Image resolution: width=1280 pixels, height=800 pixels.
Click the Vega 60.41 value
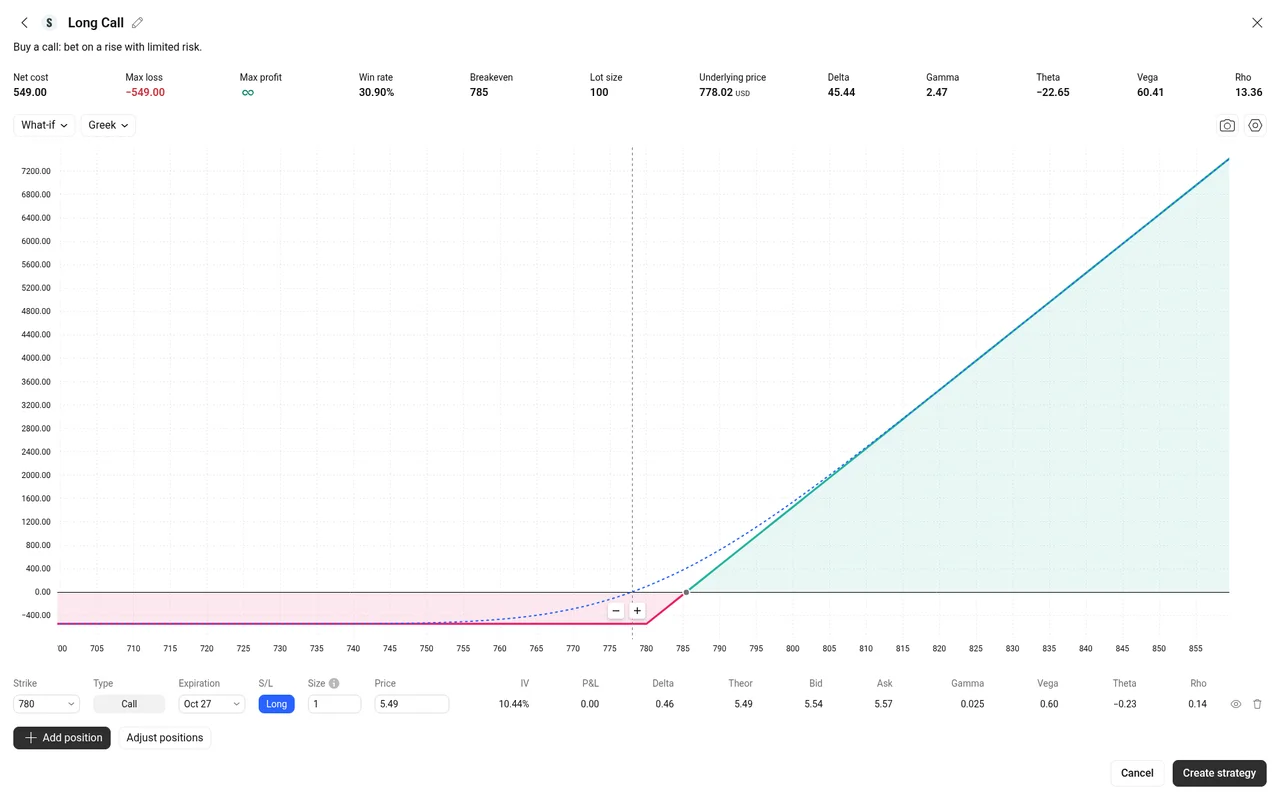click(x=1150, y=92)
